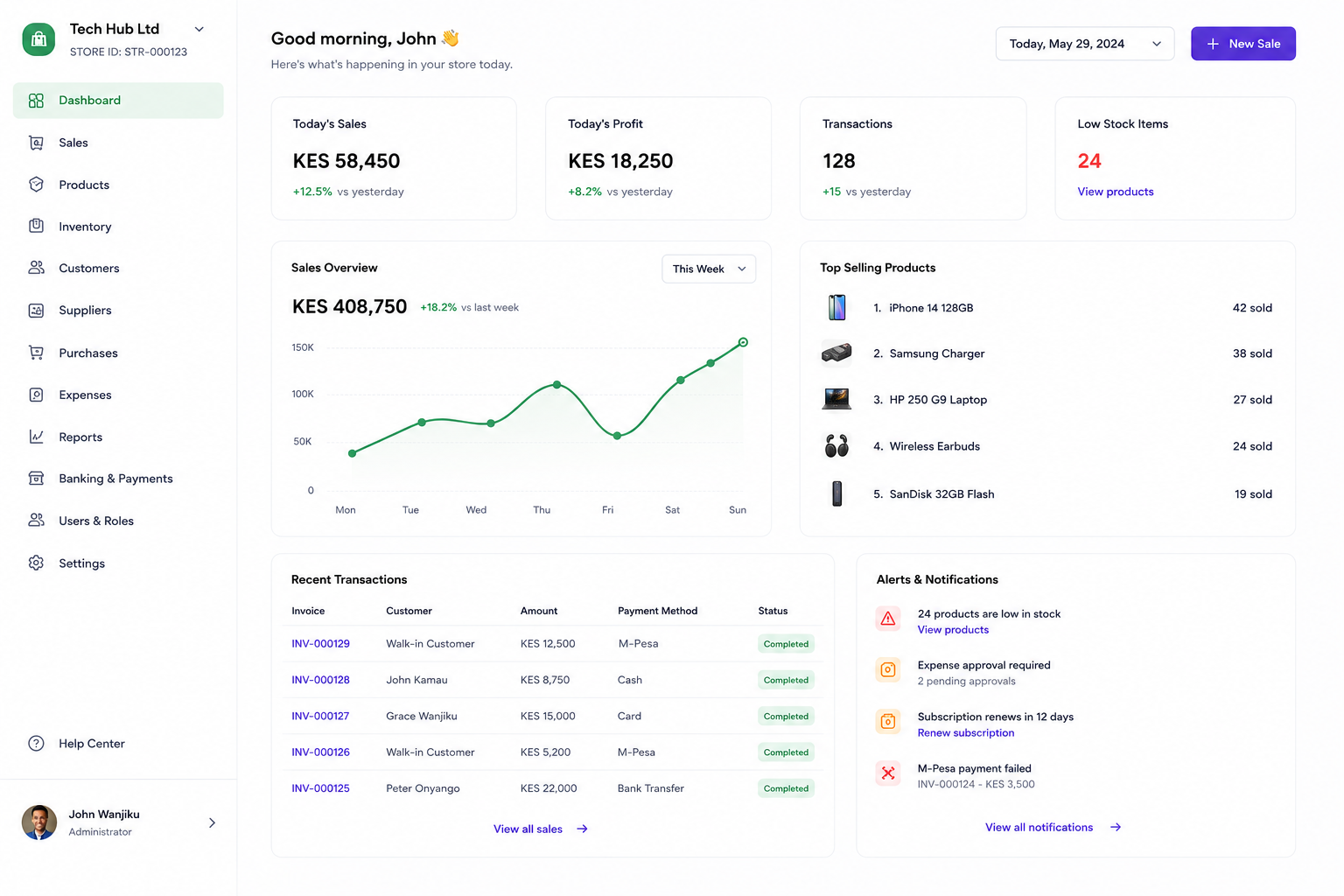Viewport: 1344px width, 896px height.
Task: Click the SanDisk 32GB Flash thumbnail
Action: coord(837,493)
